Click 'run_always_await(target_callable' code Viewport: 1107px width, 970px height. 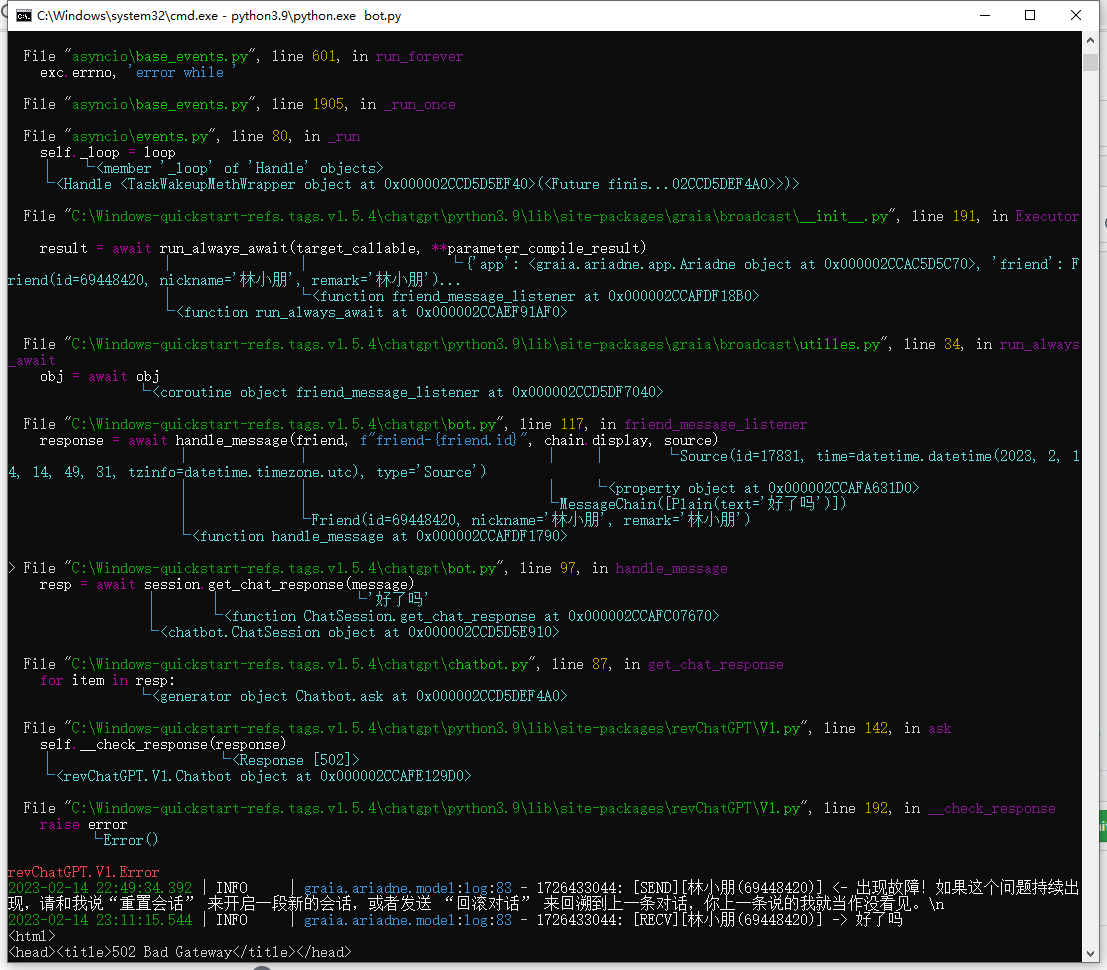click(288, 249)
